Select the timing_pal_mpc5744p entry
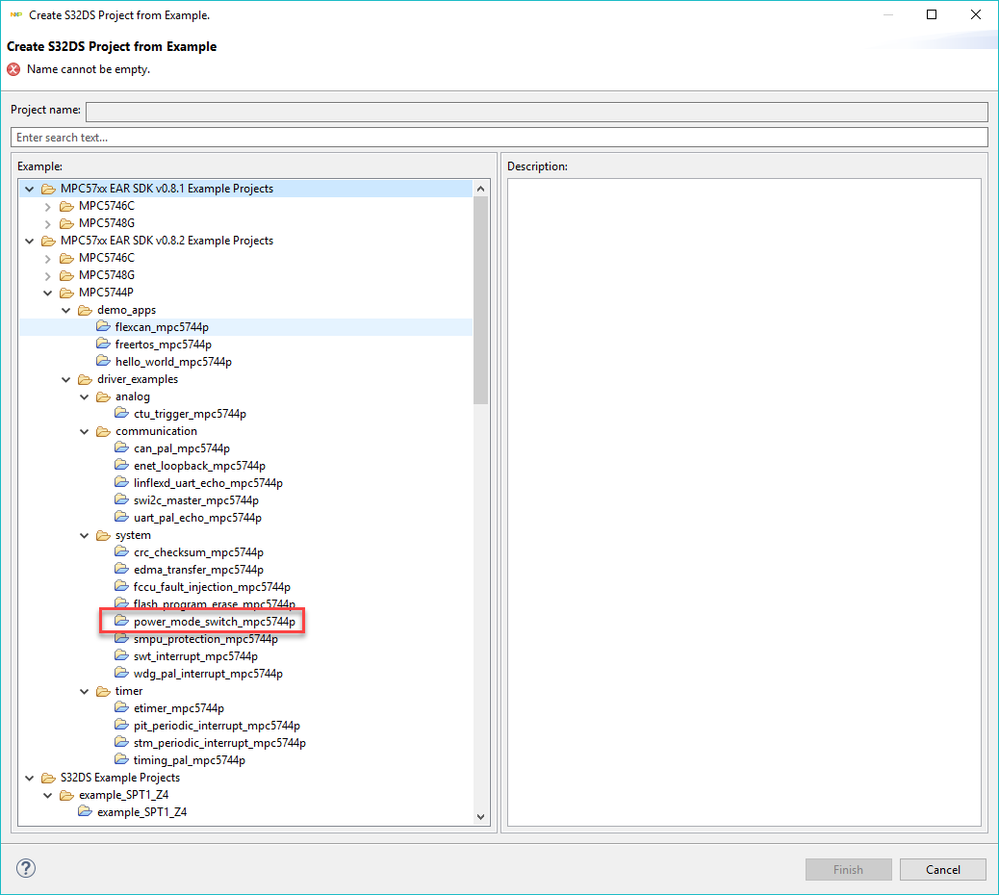This screenshot has width=999, height=895. coord(189,760)
